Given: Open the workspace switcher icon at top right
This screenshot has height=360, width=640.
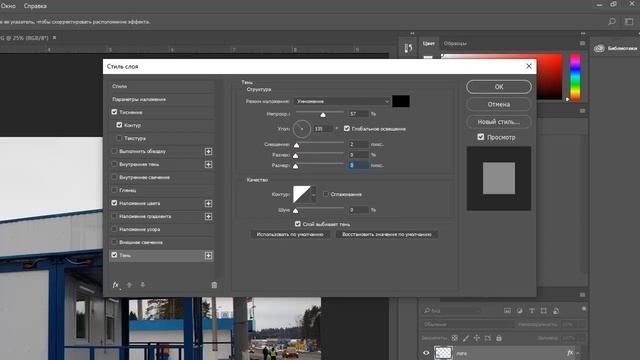Looking at the screenshot, I should coord(629,22).
